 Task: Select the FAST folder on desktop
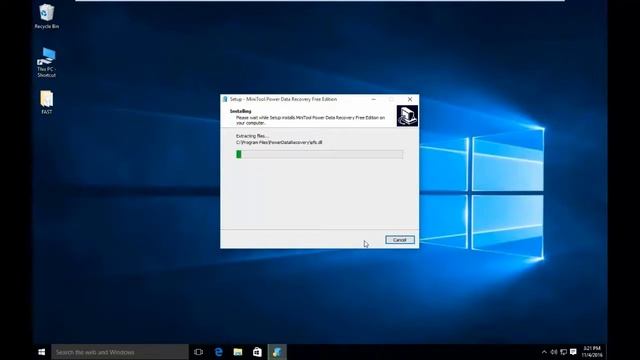tap(47, 102)
